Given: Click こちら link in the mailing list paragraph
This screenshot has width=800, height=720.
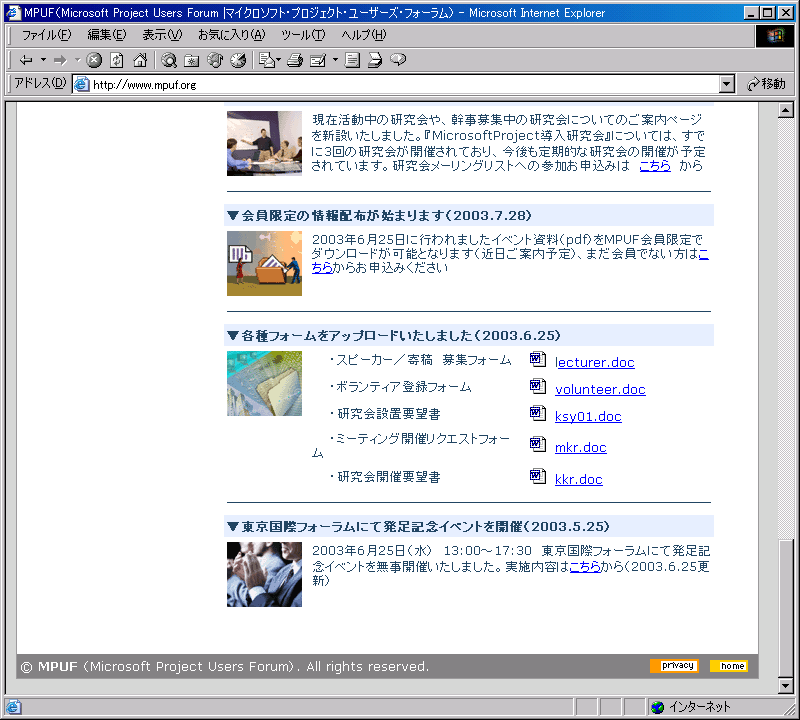Looking at the screenshot, I should tap(655, 166).
